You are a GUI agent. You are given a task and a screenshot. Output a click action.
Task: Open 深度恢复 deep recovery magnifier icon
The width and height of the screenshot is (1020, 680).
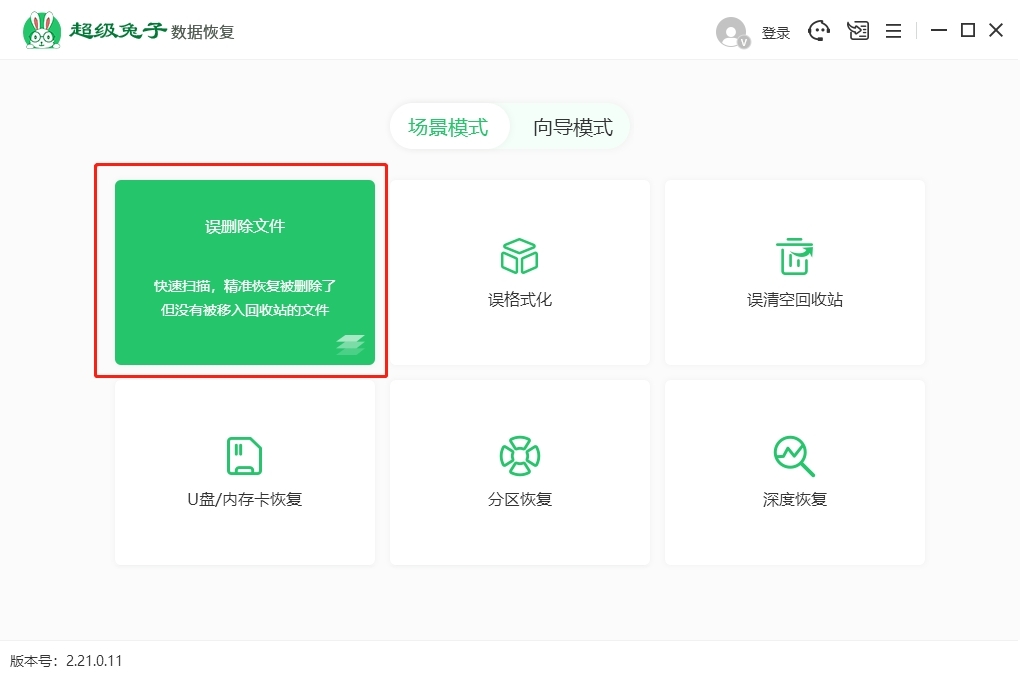(x=793, y=455)
